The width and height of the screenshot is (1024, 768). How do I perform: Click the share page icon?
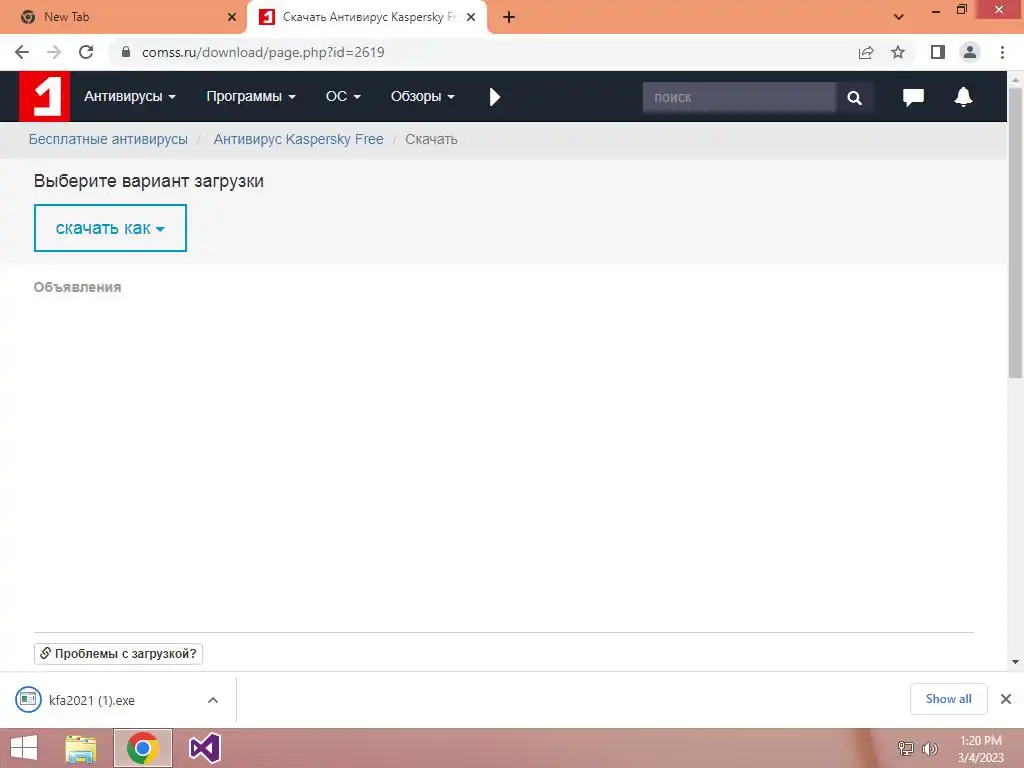(866, 52)
